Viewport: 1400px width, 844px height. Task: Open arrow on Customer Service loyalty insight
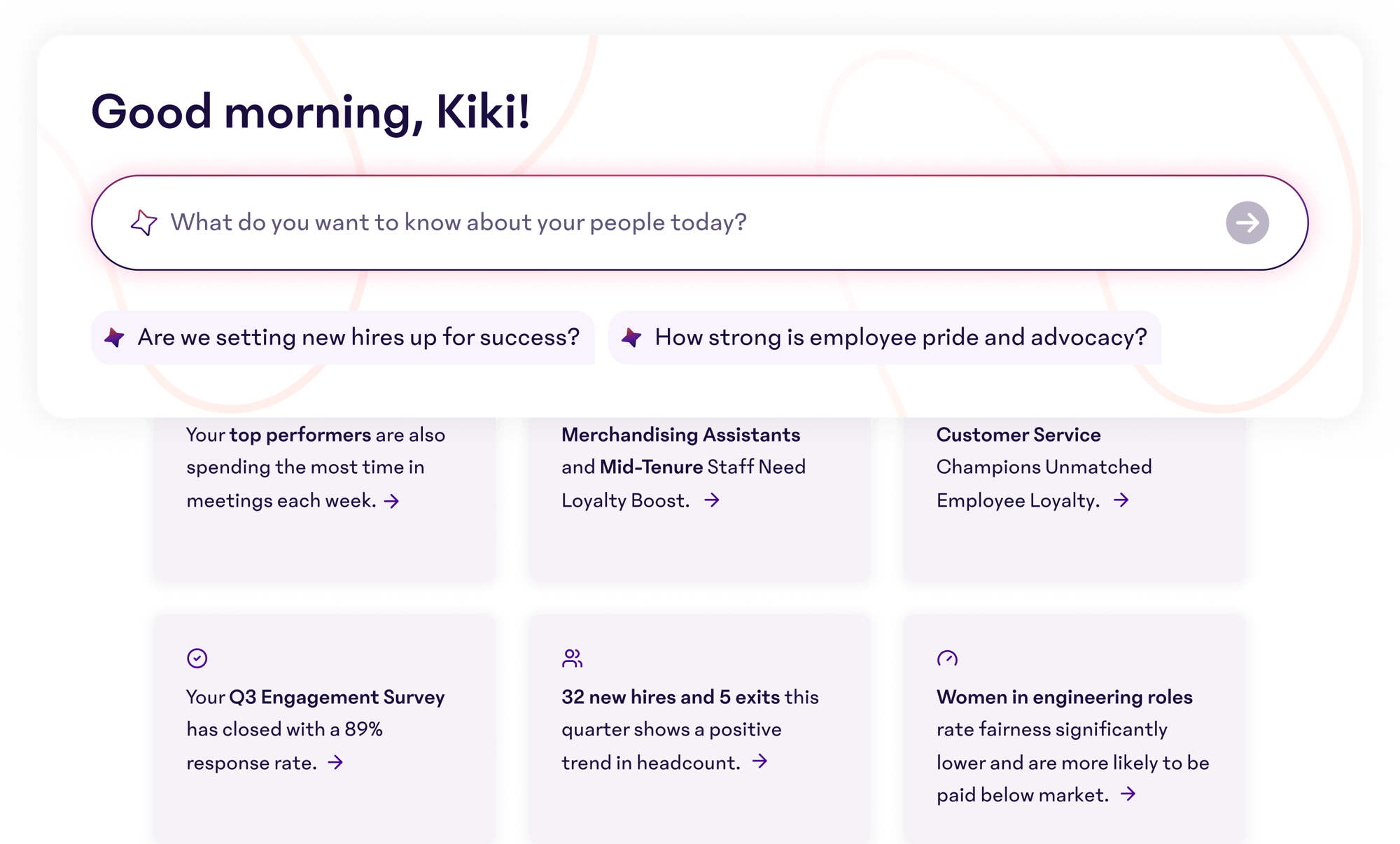1121,500
